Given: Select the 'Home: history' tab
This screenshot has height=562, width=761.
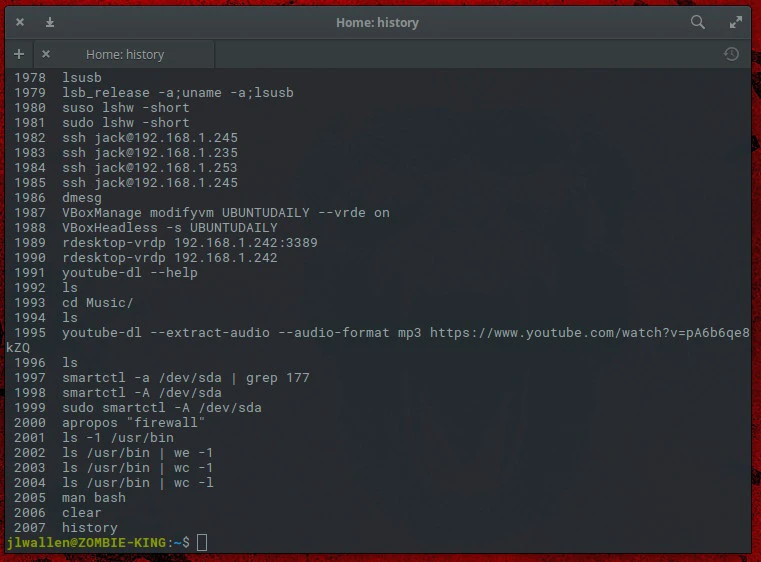Looking at the screenshot, I should (x=125, y=54).
